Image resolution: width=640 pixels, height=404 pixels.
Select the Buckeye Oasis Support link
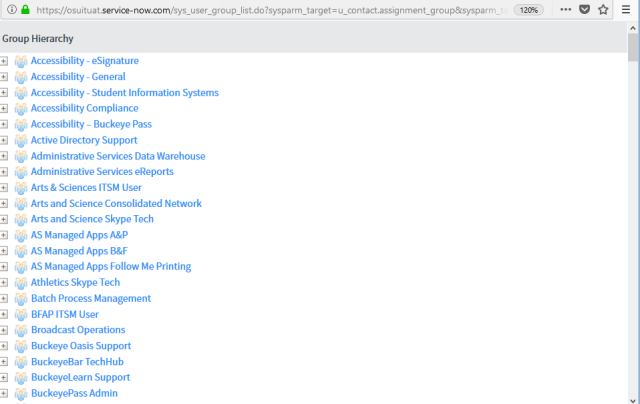[81, 346]
